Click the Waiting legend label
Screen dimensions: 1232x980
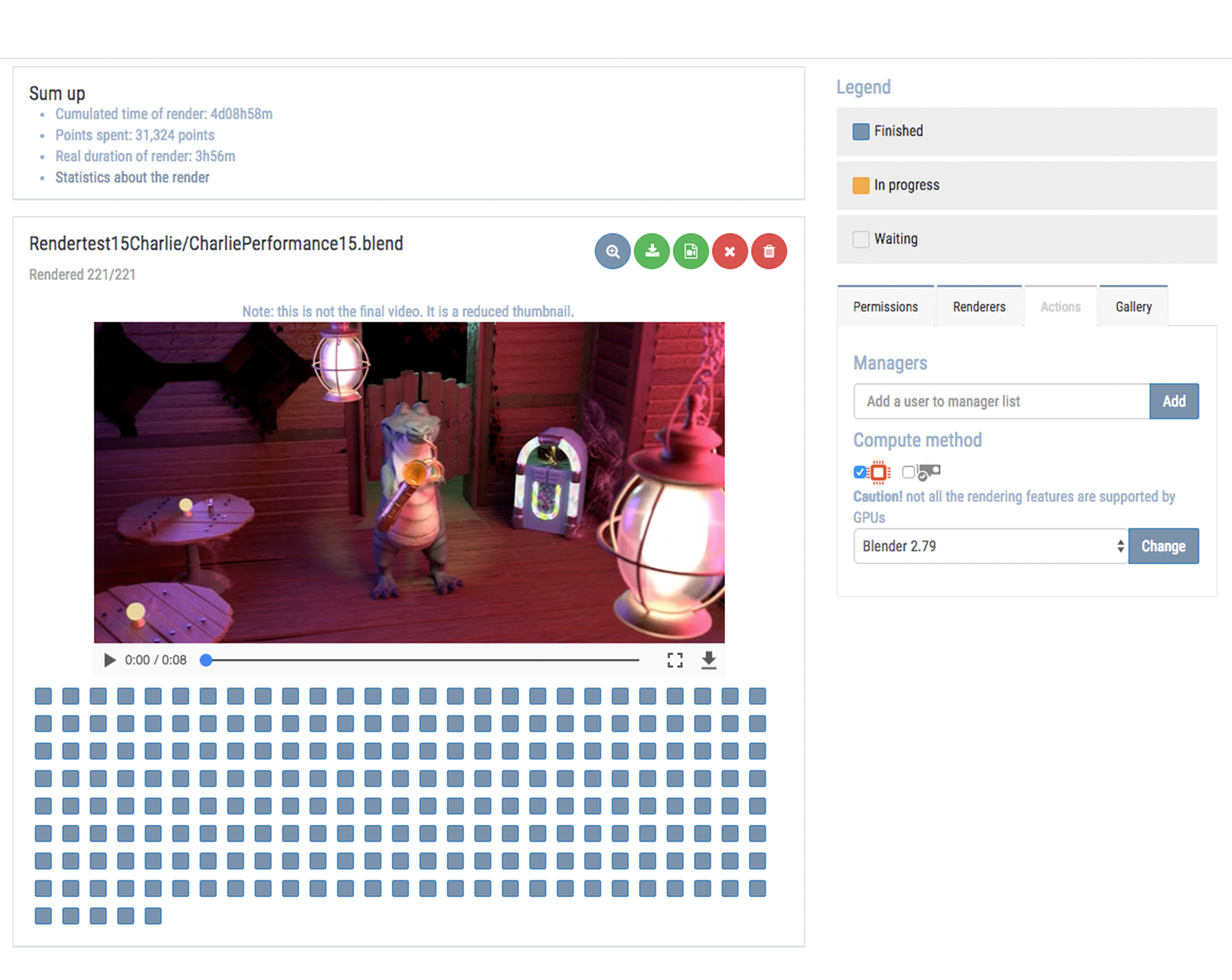[x=896, y=239]
